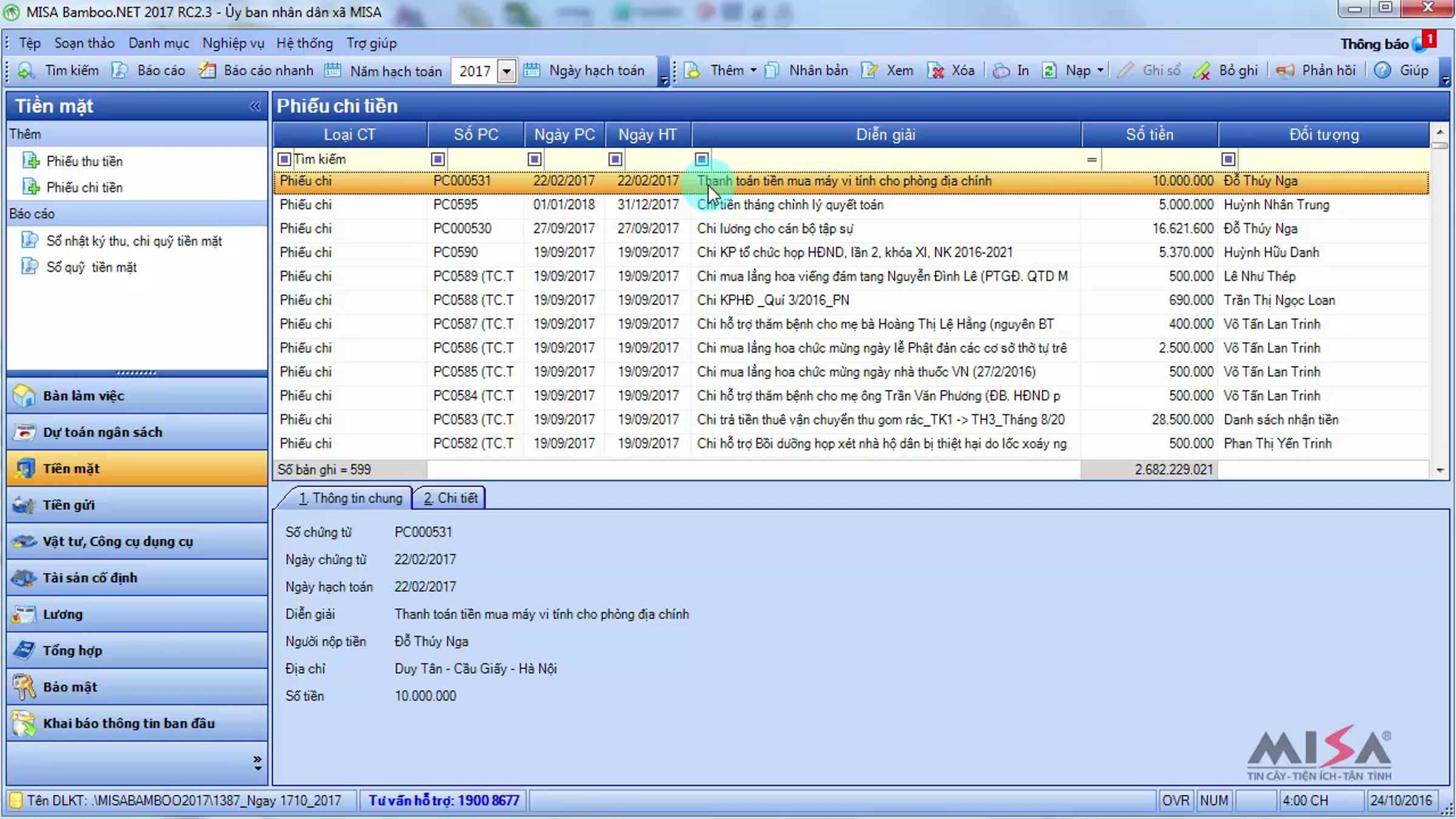
Task: Open the Soạn thảo menu
Action: [84, 43]
